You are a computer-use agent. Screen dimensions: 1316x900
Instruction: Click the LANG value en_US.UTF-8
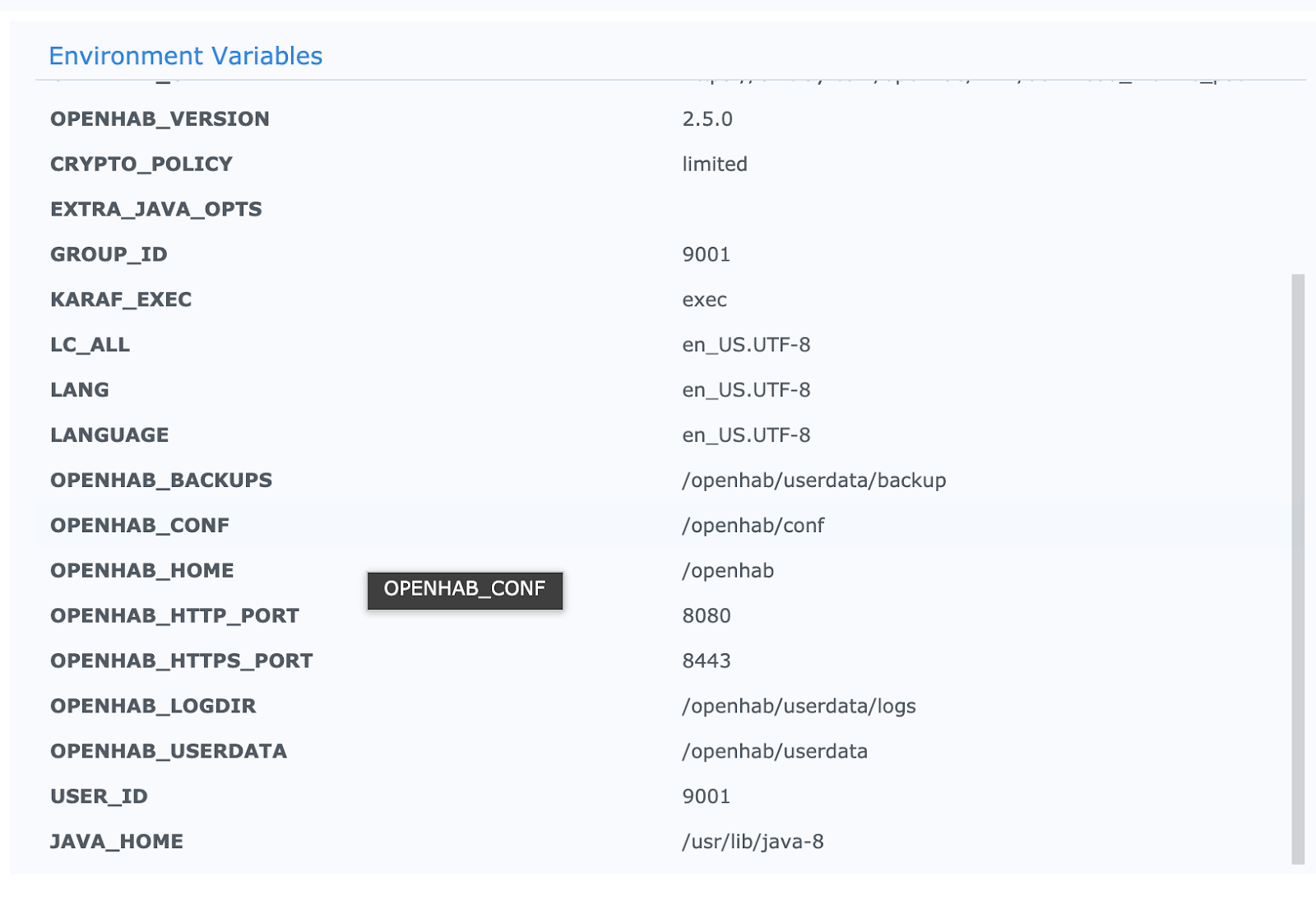coord(746,391)
